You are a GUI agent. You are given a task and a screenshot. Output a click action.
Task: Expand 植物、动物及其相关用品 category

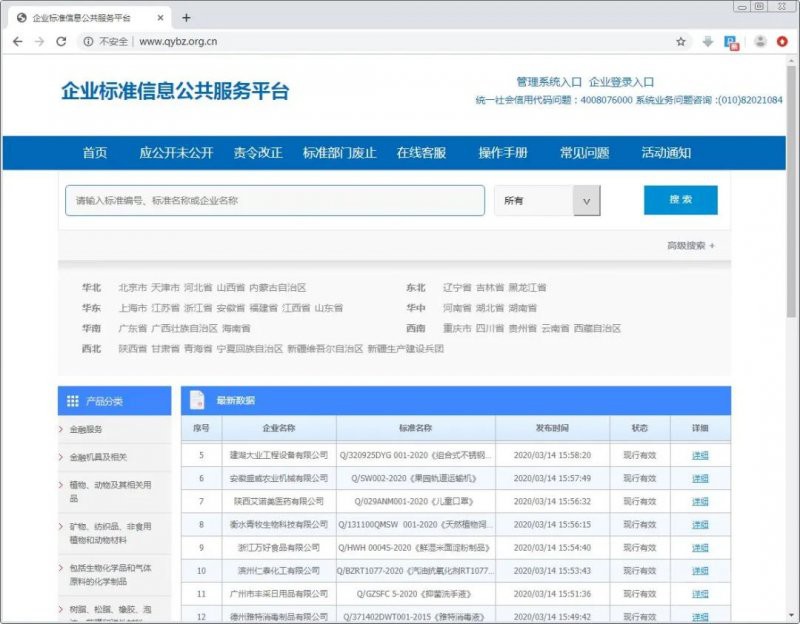110,491
